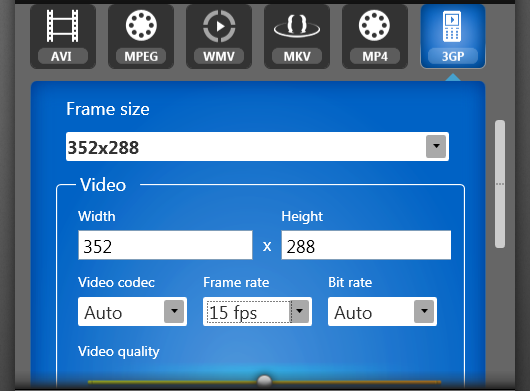Switch to WMV output format
This screenshot has height=391, width=530.
pyautogui.click(x=219, y=36)
